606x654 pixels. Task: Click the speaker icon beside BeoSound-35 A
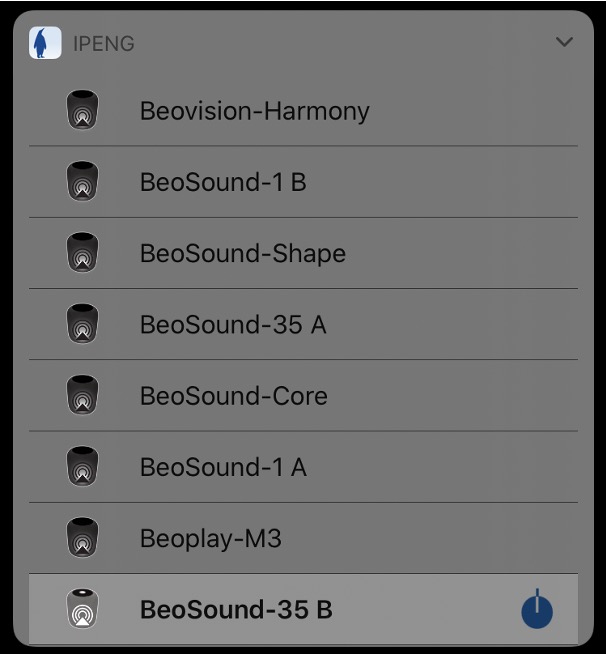[83, 324]
